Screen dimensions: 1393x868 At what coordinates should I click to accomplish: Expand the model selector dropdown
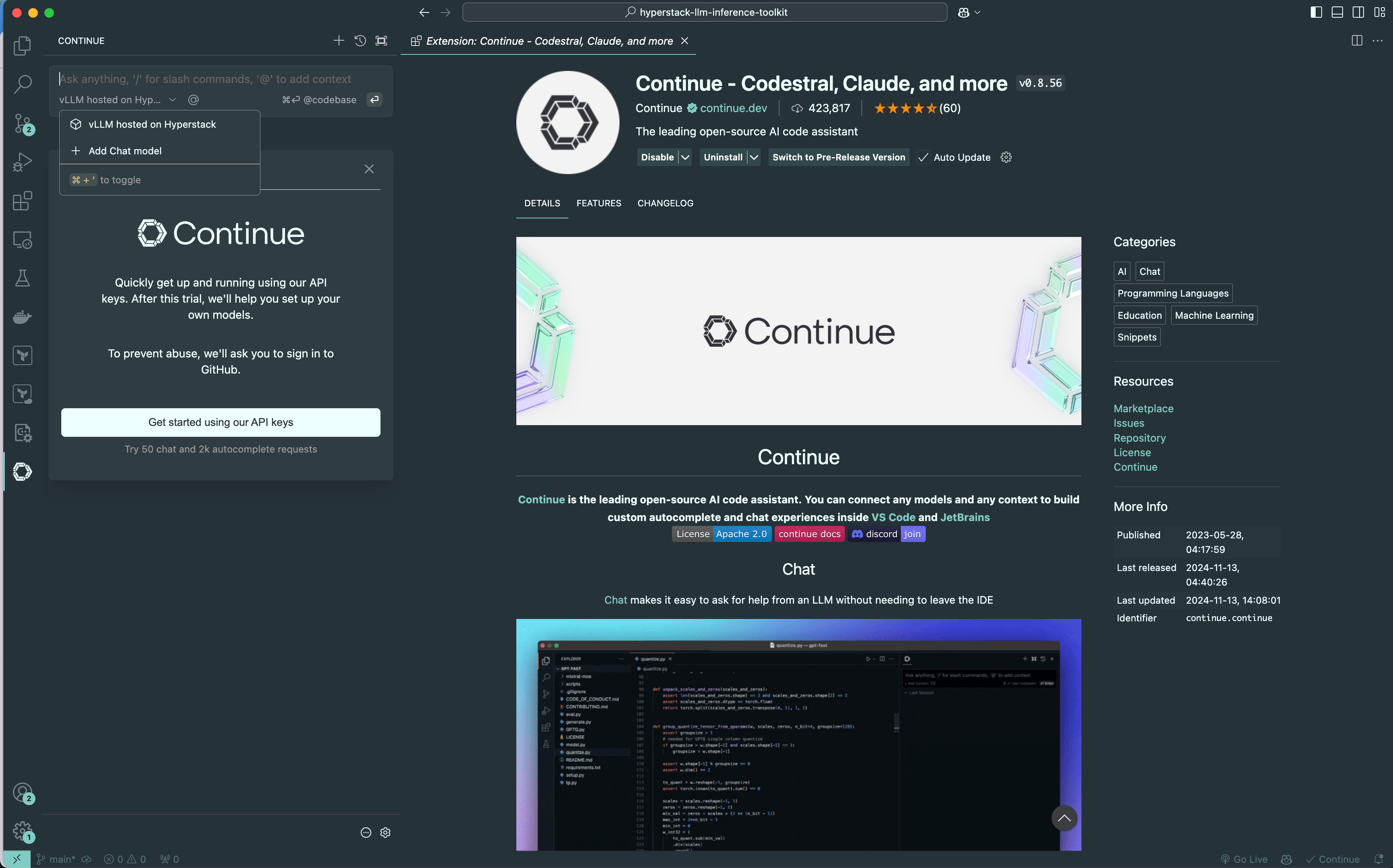click(118, 100)
